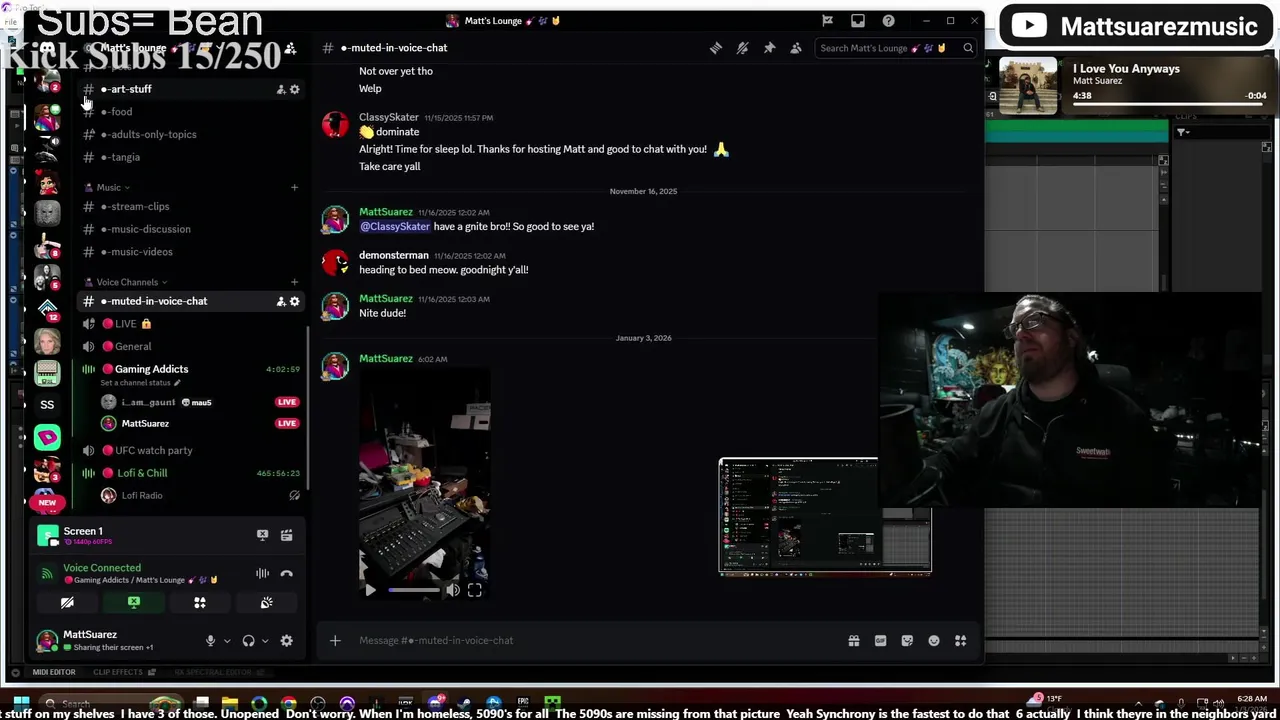Open ClassySkater's username profile
This screenshot has width=1280, height=720.
[389, 117]
